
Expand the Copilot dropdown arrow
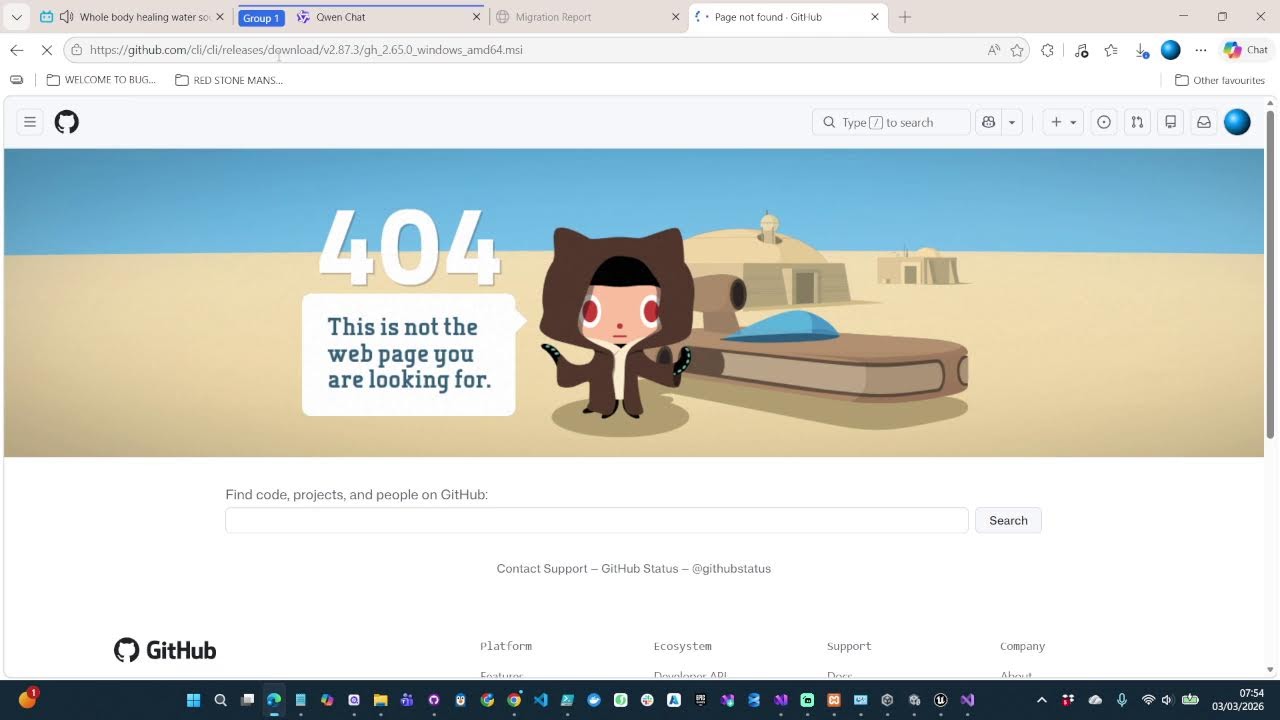pos(1012,122)
